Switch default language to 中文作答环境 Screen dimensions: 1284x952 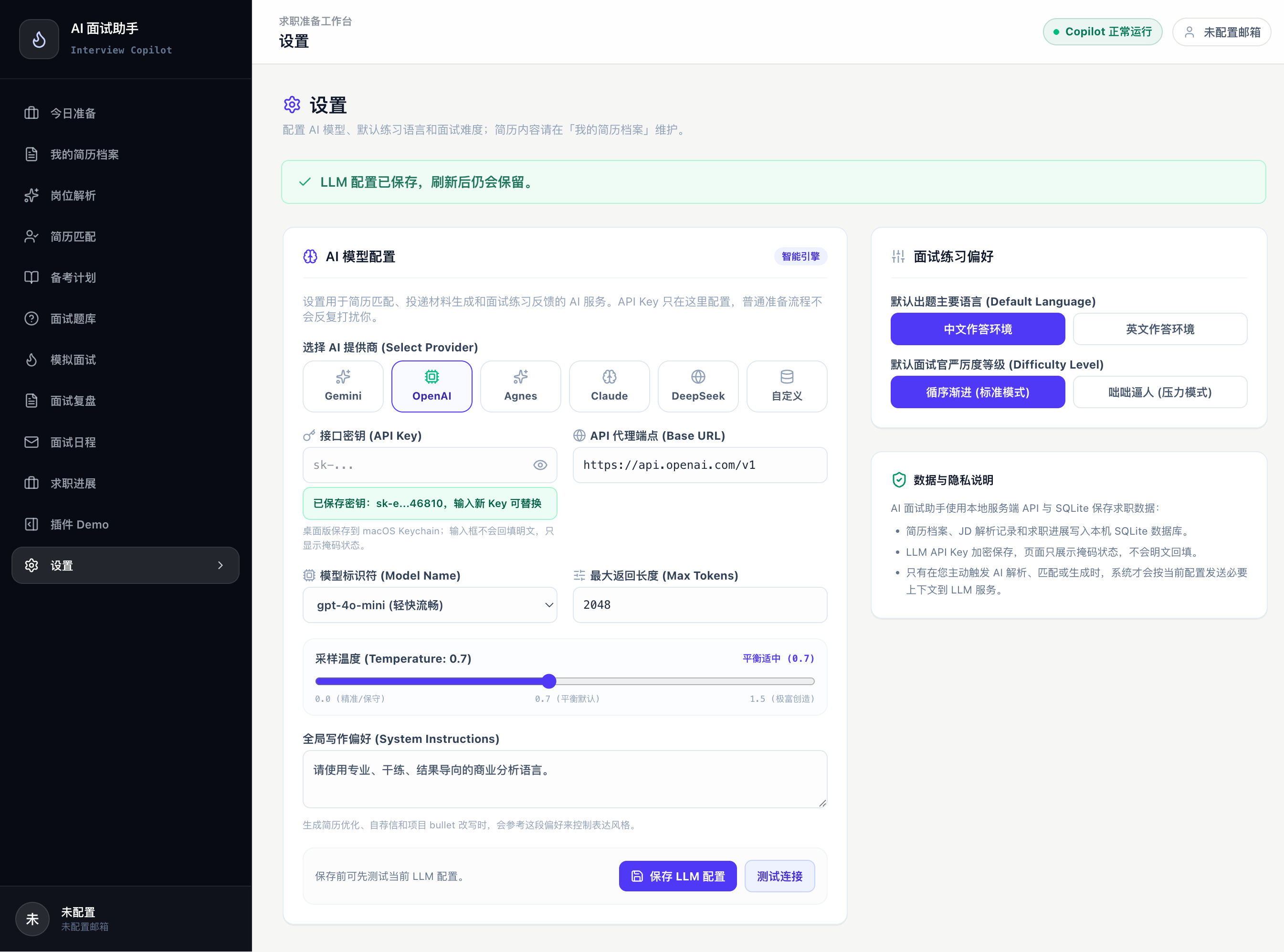coord(978,329)
